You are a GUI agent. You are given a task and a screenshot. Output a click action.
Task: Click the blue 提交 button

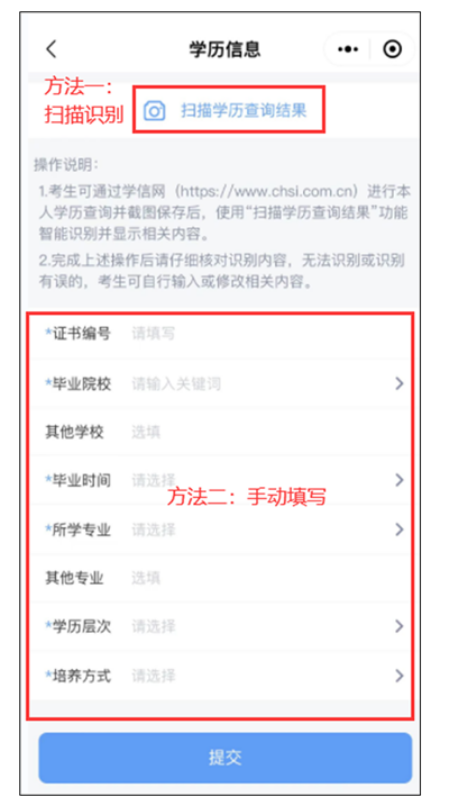225,758
